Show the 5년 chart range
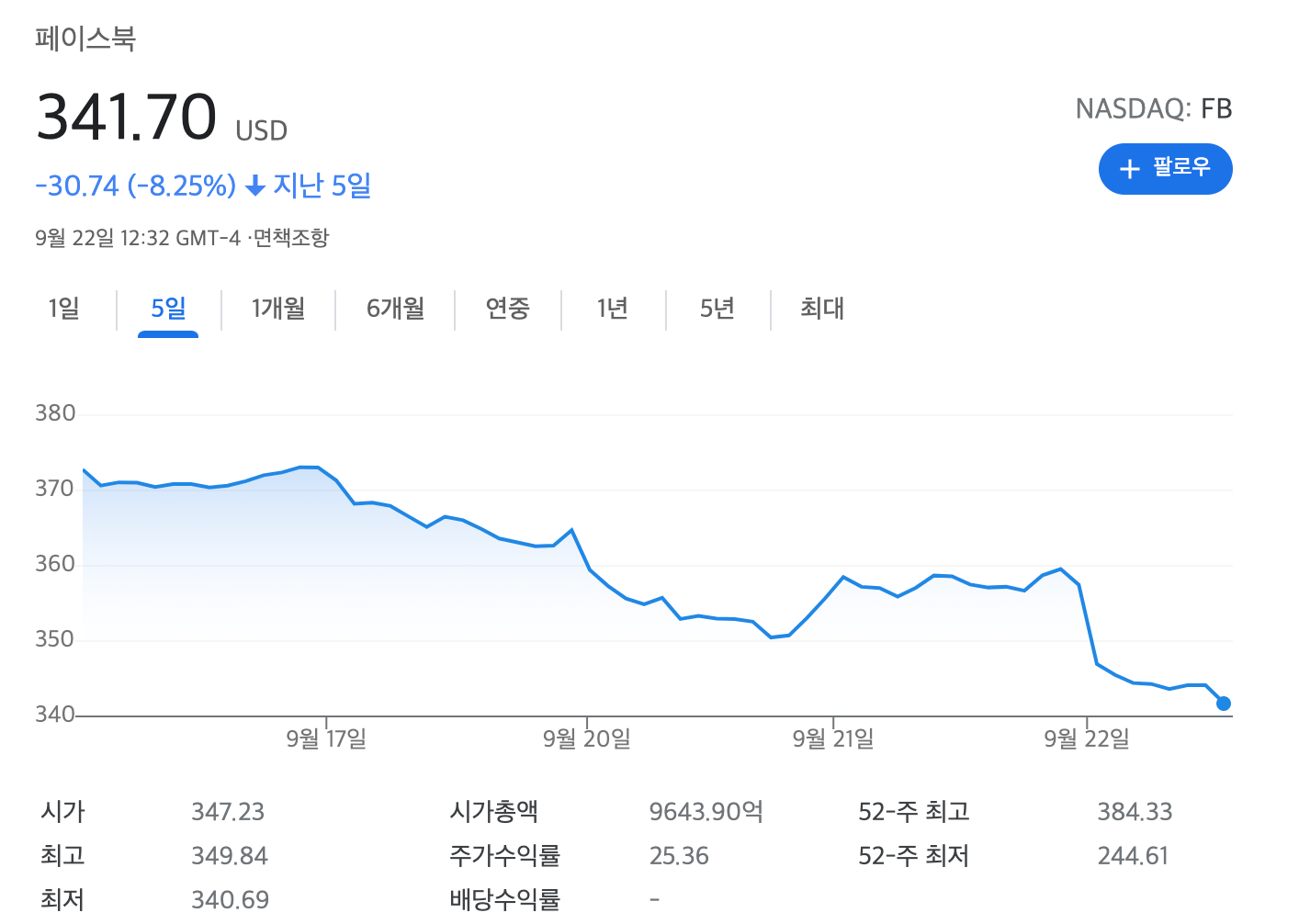 click(x=717, y=309)
